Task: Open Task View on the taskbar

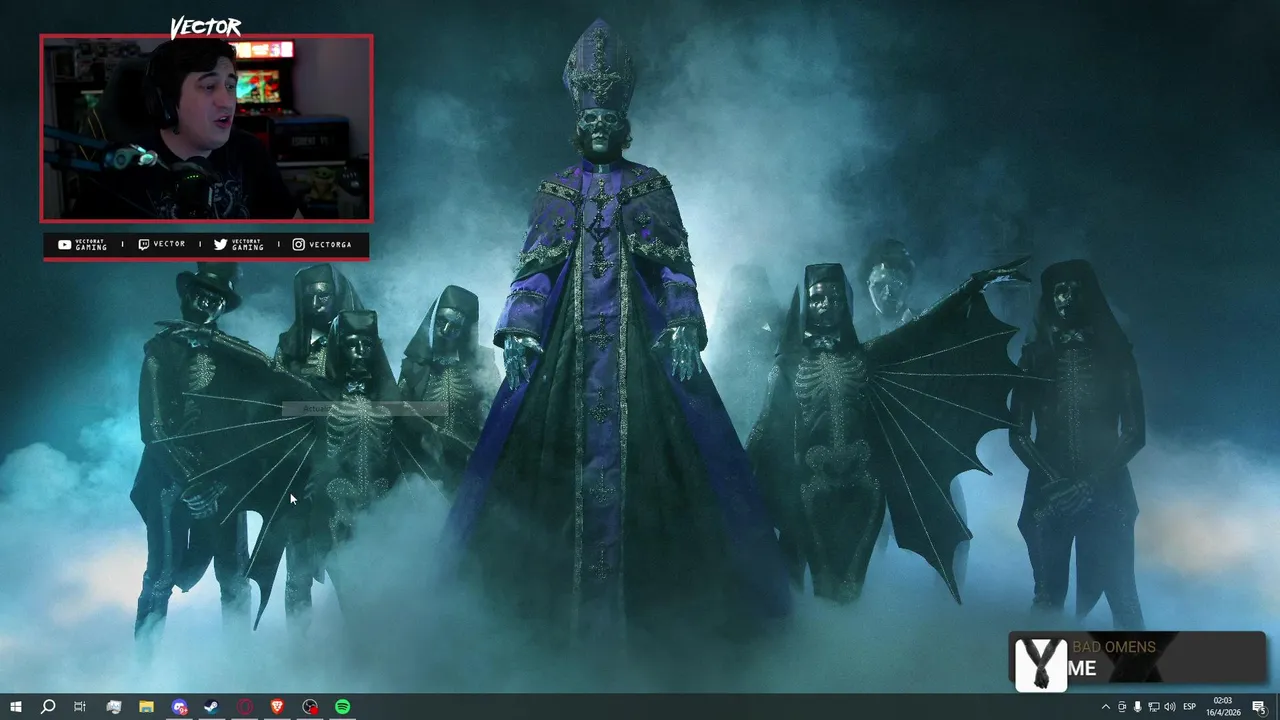Action: pyautogui.click(x=80, y=707)
